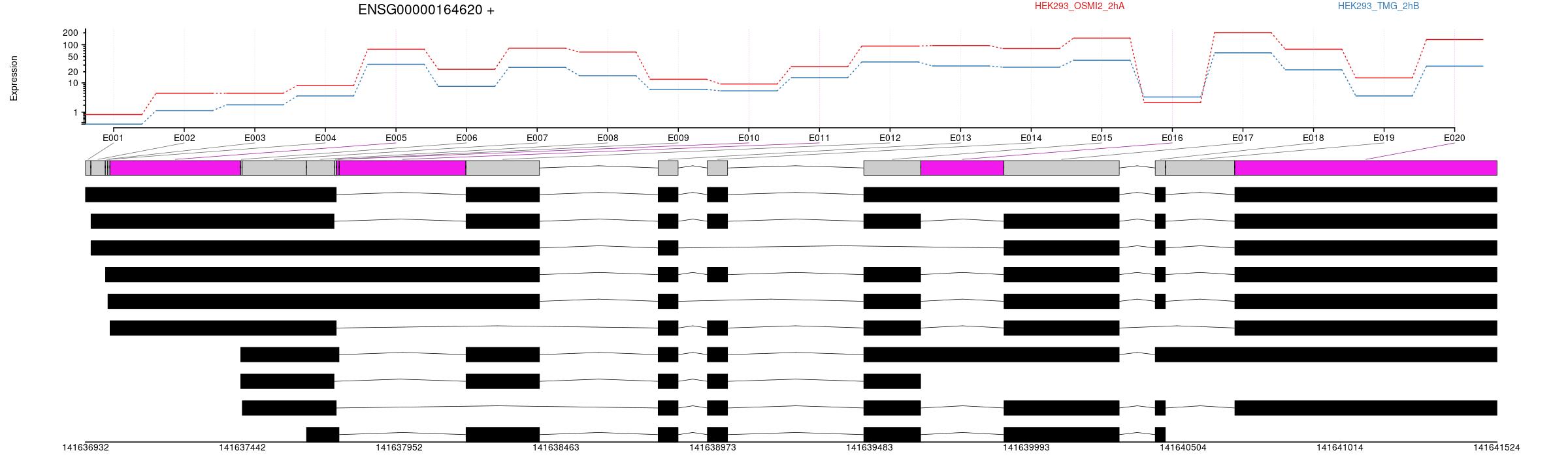Select exon label E002

(184, 138)
